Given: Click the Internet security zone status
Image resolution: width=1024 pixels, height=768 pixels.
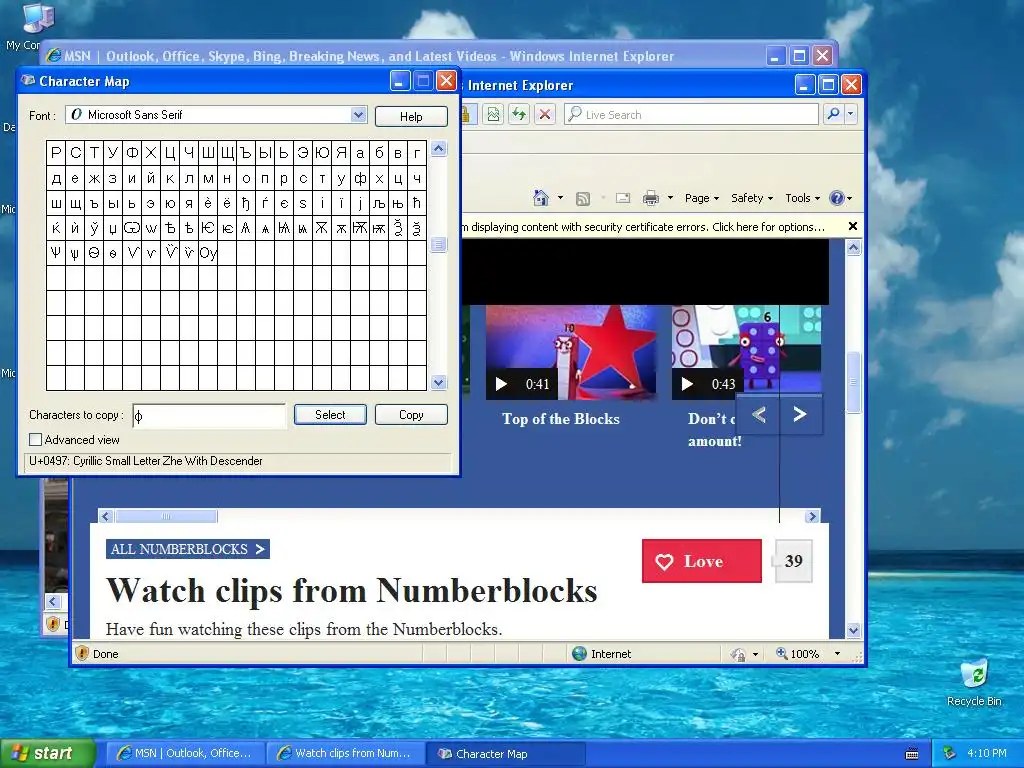Looking at the screenshot, I should click(x=601, y=654).
